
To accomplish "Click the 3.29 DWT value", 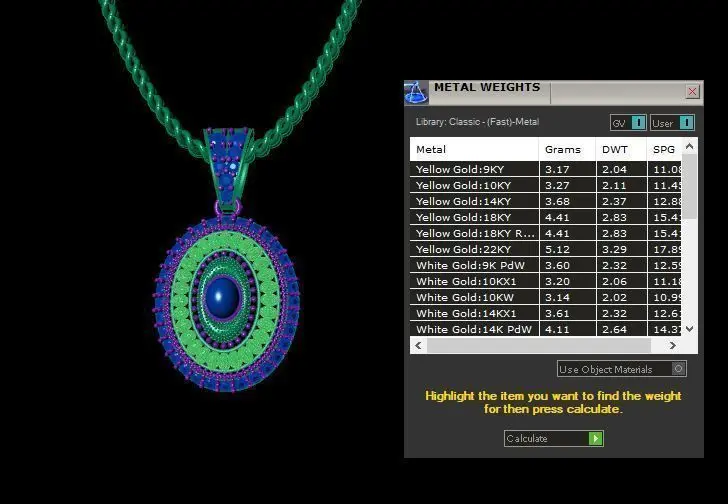I will [614, 249].
